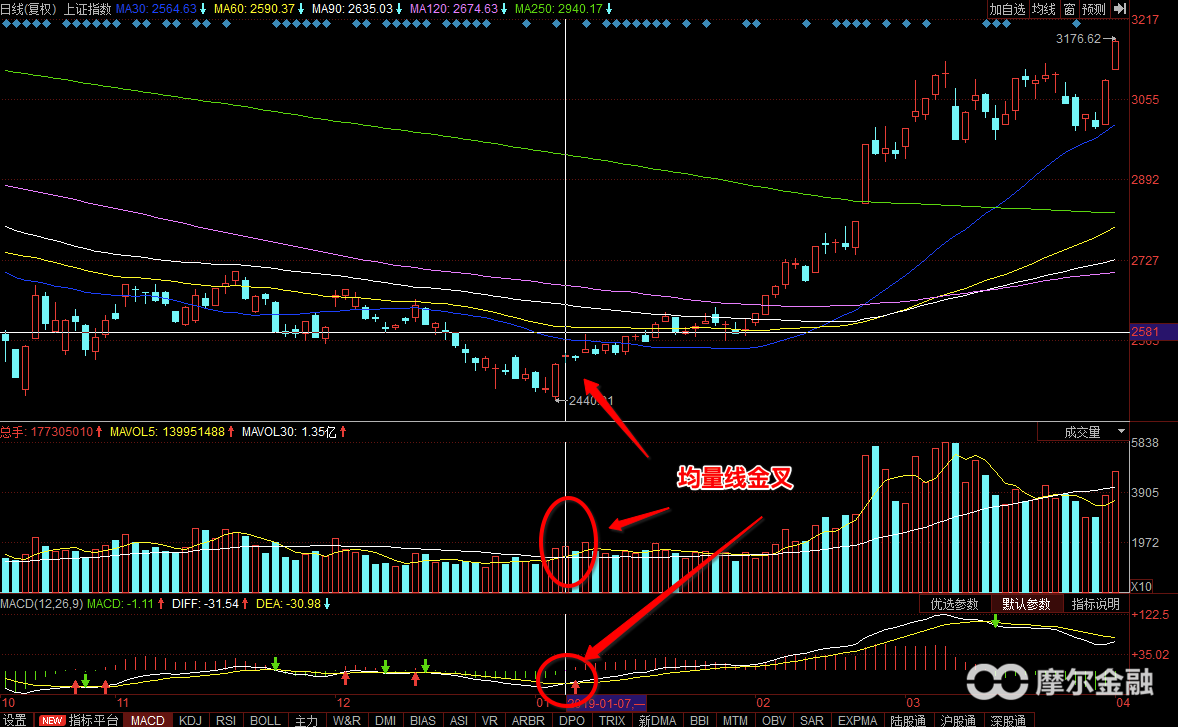
Task: Open the 均线 moving average settings
Action: pyautogui.click(x=1044, y=8)
